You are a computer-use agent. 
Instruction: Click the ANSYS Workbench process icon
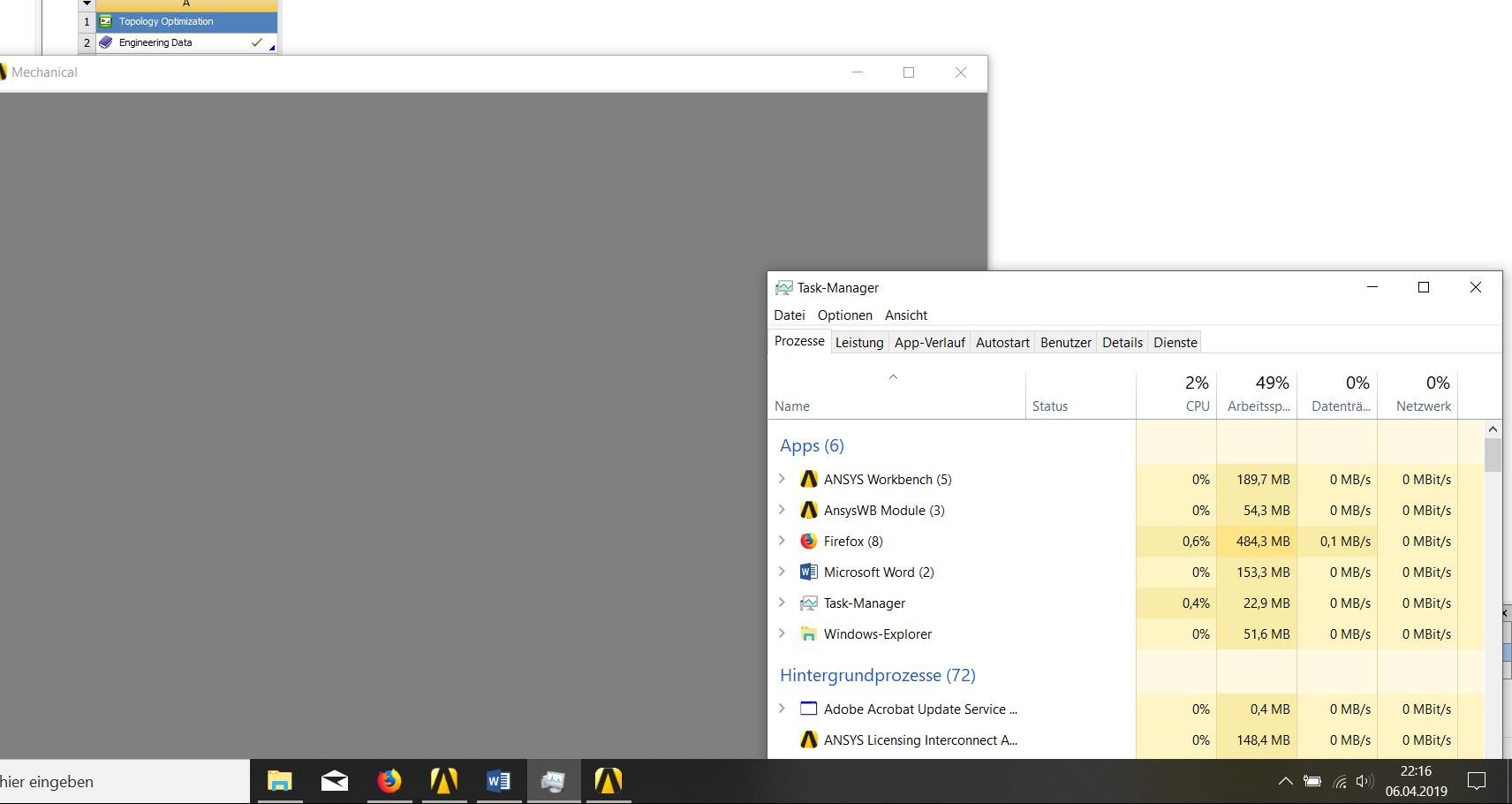click(808, 479)
